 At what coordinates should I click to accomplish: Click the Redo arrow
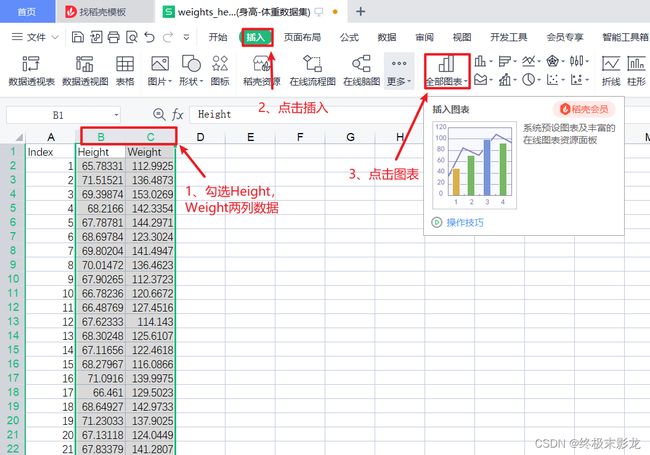coord(168,37)
